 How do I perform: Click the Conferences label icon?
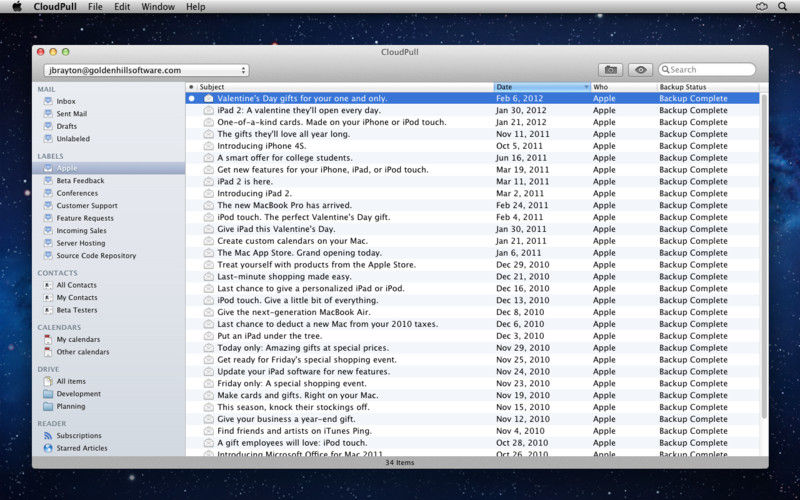tap(48, 193)
